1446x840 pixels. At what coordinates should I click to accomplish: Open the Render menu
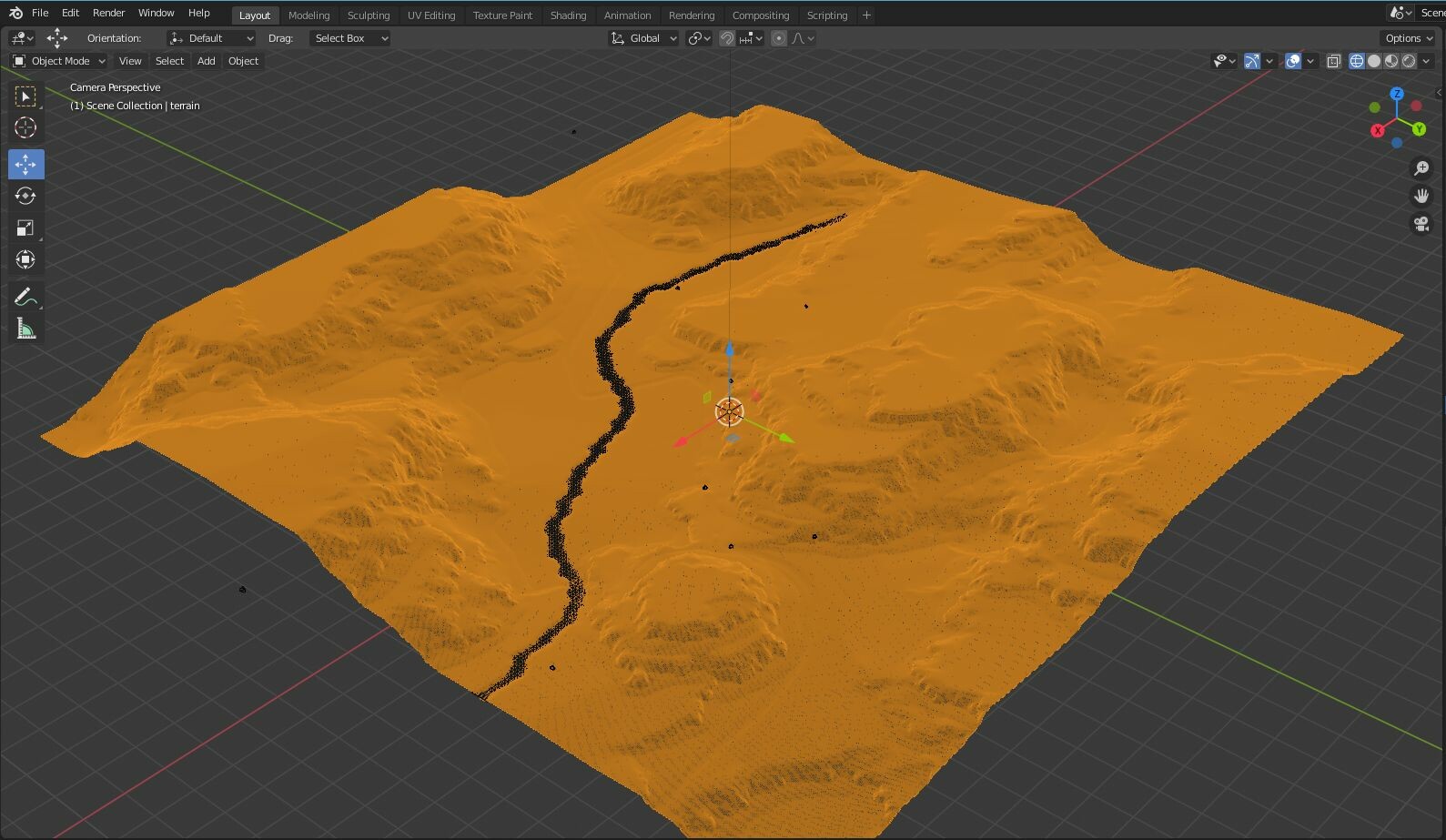tap(108, 13)
